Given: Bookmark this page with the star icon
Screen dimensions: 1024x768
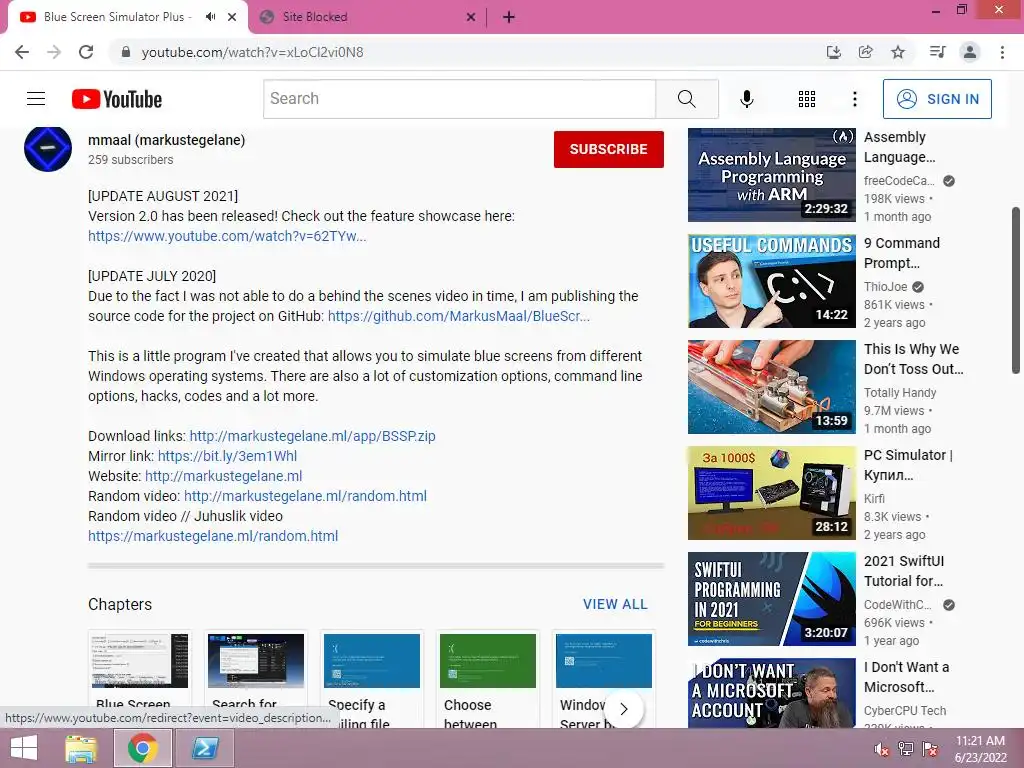Looking at the screenshot, I should pos(898,52).
